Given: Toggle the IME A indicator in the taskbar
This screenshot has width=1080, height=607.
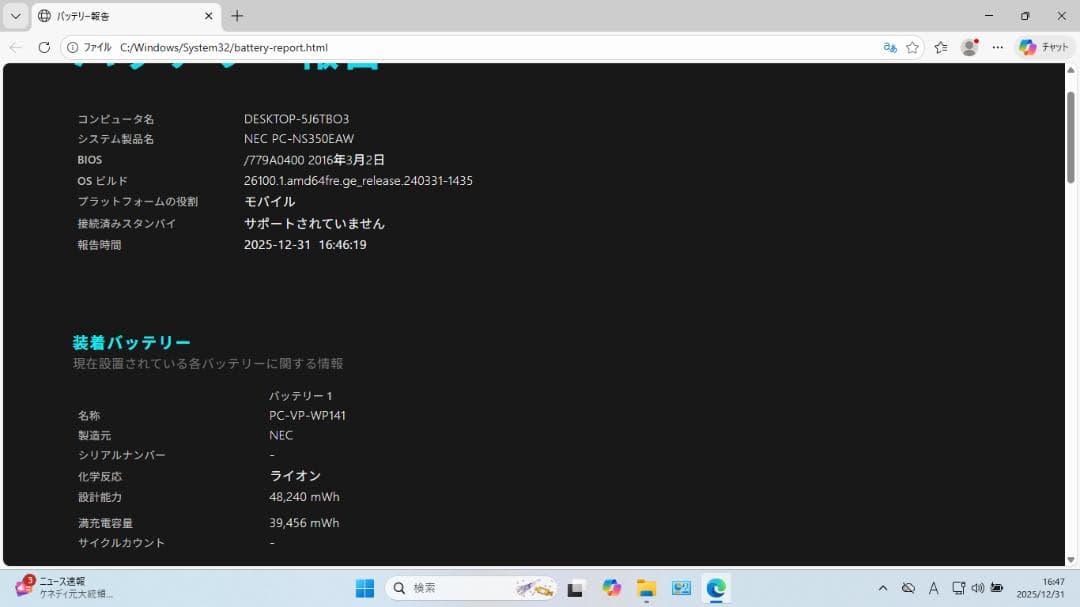Looking at the screenshot, I should [933, 588].
